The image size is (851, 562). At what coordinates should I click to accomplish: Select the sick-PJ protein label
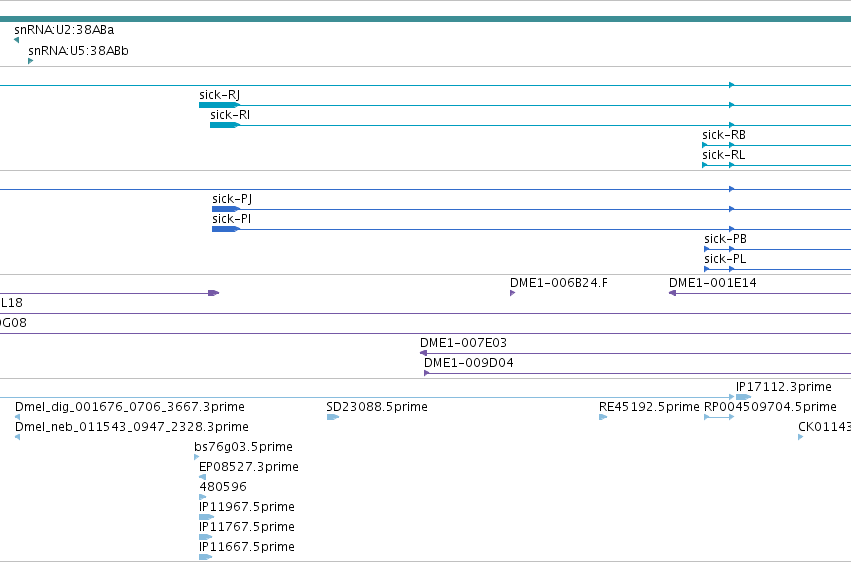[x=232, y=199]
